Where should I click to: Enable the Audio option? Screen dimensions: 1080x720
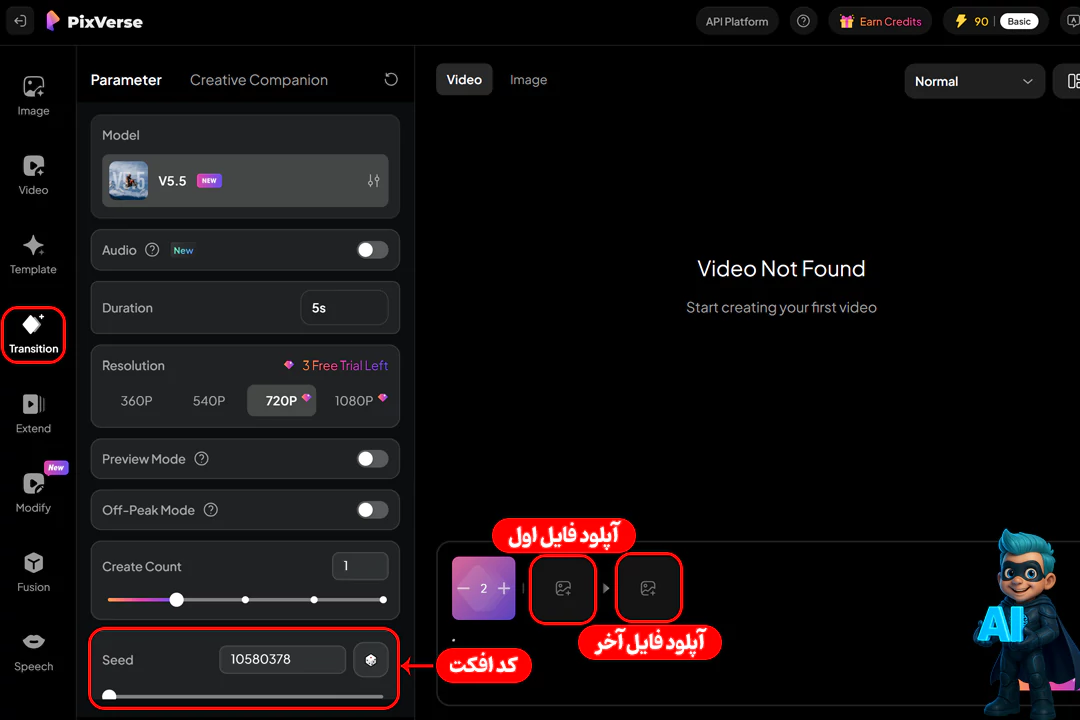coord(372,250)
